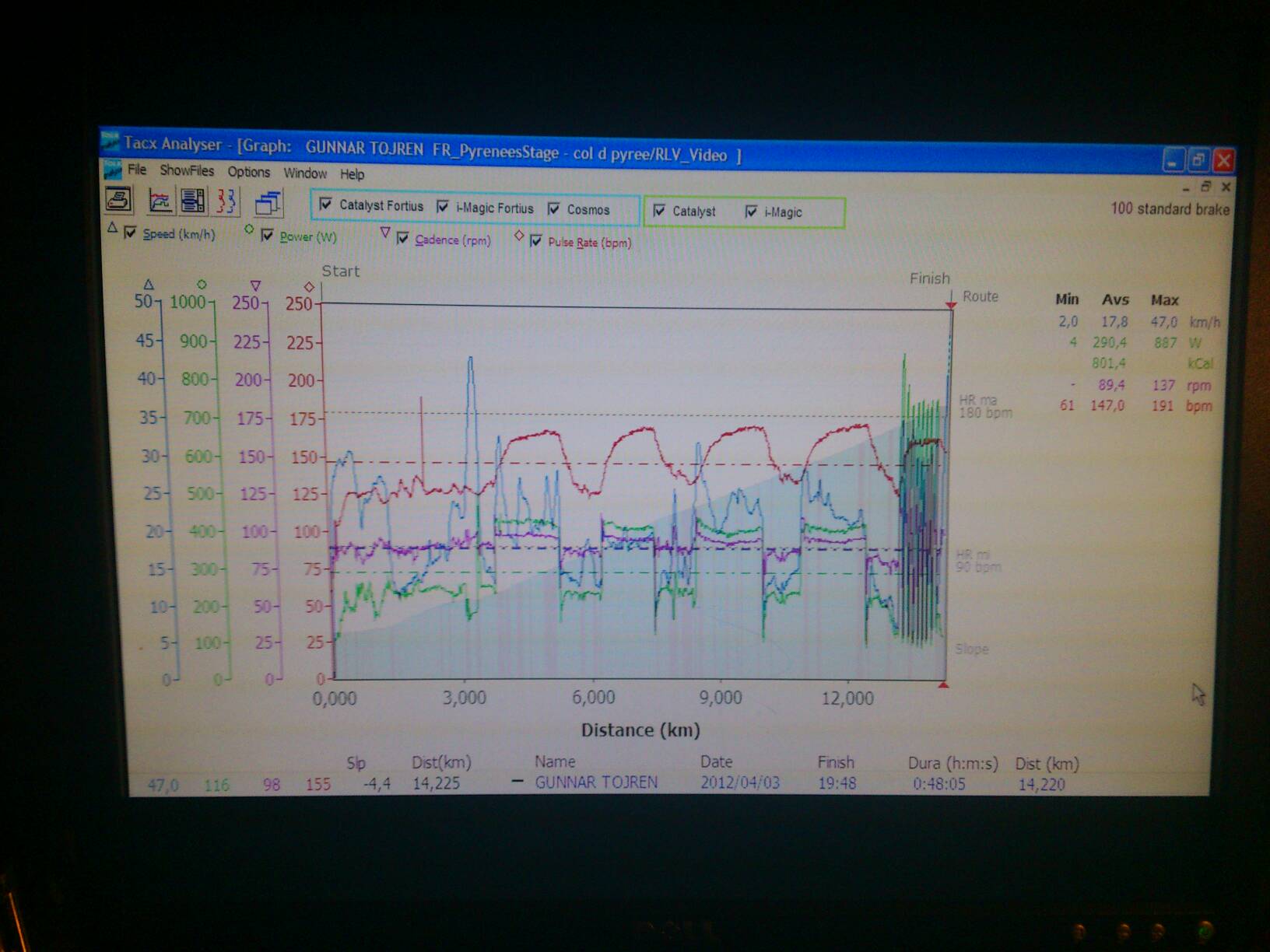Toggle the Catalyst checkbox in green box
Image resolution: width=1270 pixels, height=952 pixels.
[659, 210]
